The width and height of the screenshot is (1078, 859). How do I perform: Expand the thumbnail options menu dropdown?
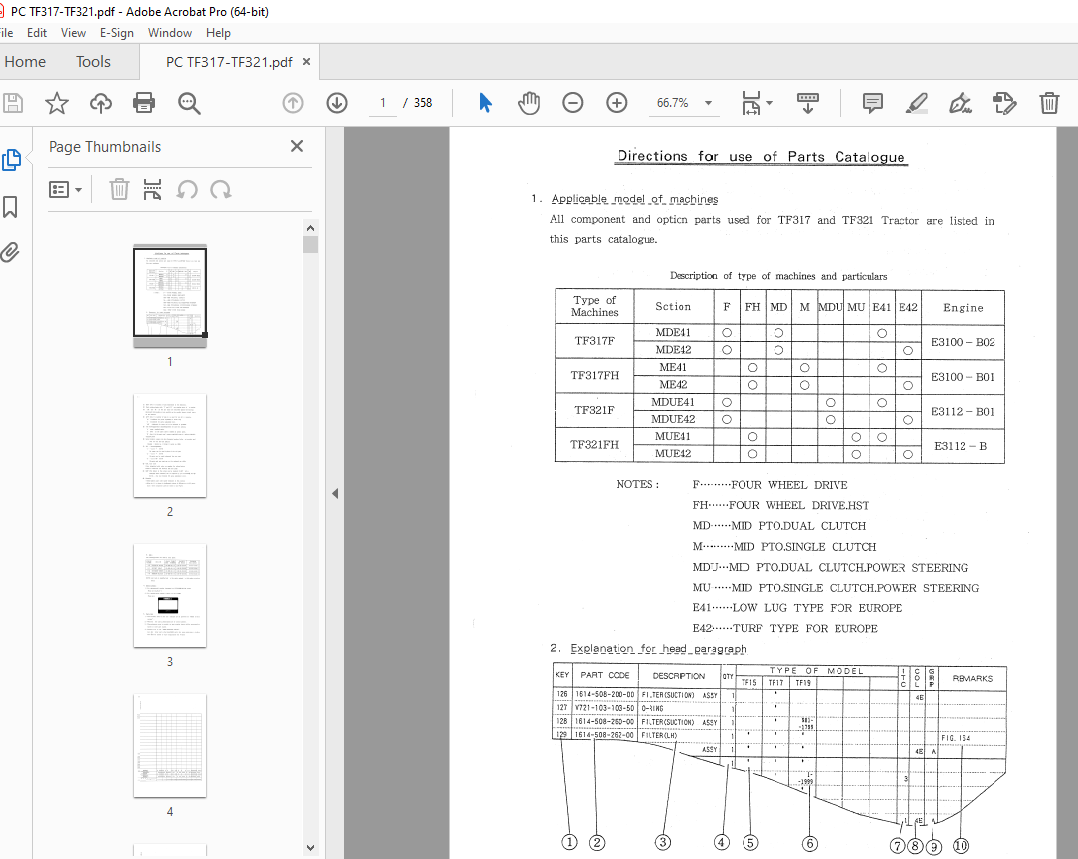coord(66,189)
